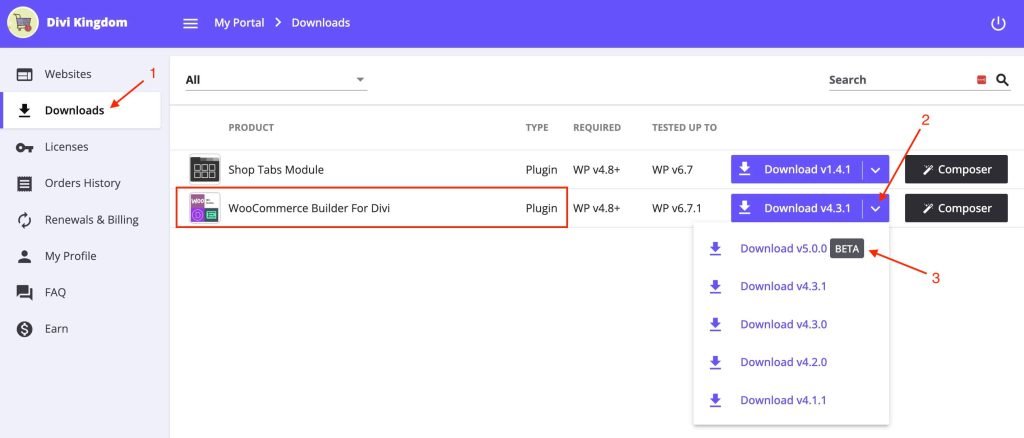Click the WooCommerce Builder For Divi name
1024x438 pixels.
309,209
